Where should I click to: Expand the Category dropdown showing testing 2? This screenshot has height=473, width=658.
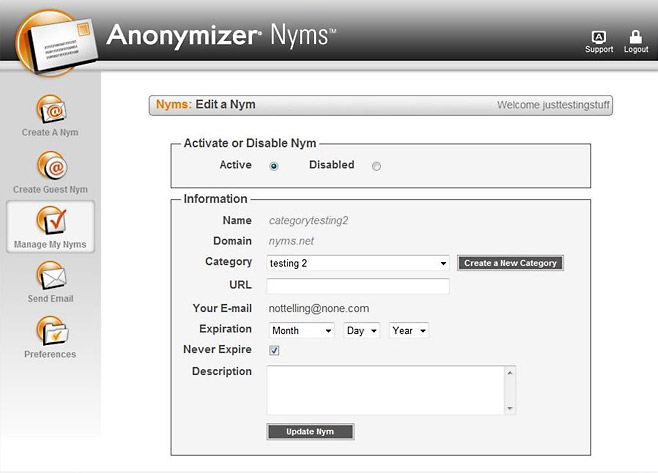click(x=358, y=263)
